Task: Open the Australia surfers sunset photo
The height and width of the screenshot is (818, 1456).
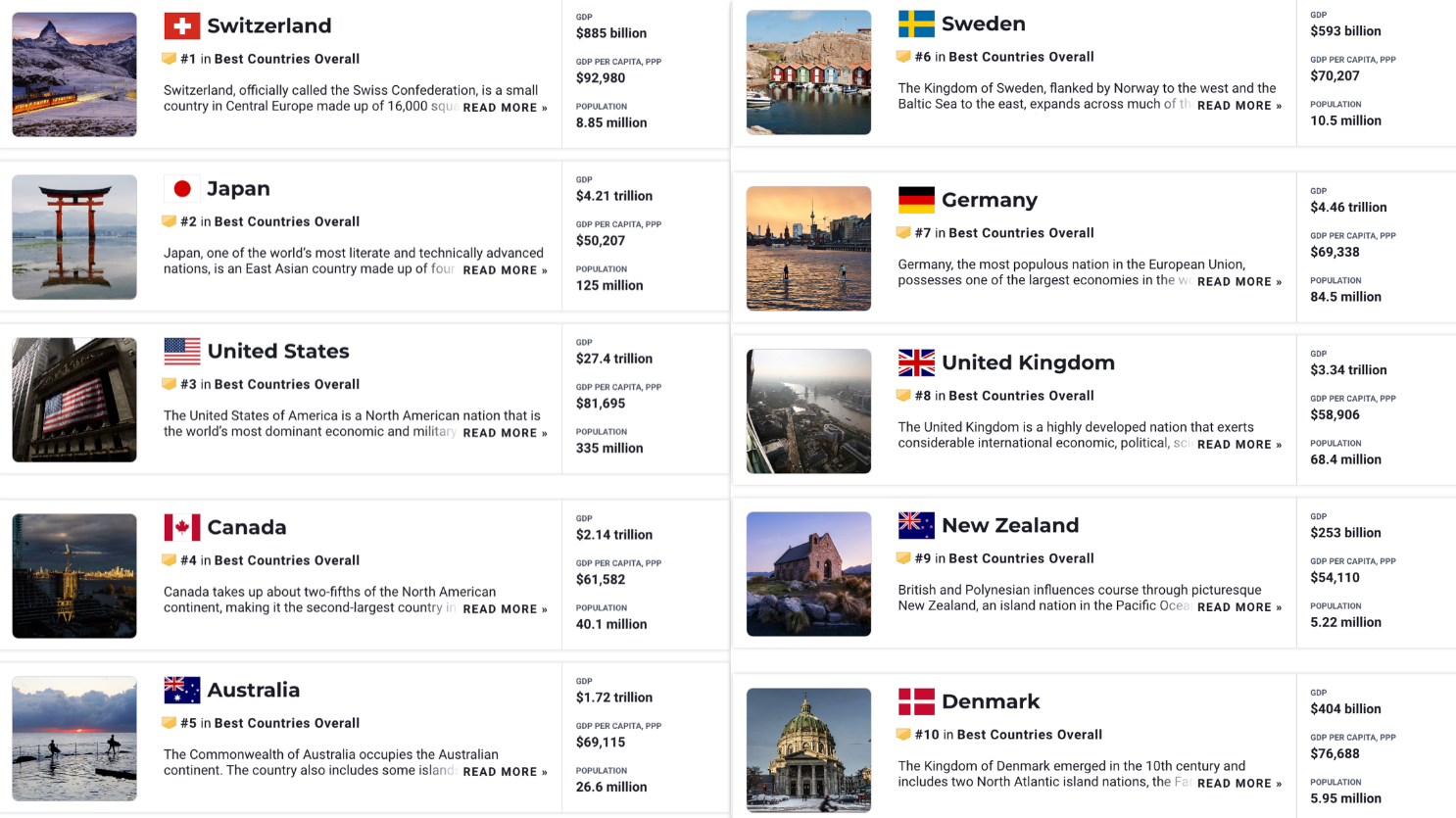Action: pyautogui.click(x=74, y=739)
